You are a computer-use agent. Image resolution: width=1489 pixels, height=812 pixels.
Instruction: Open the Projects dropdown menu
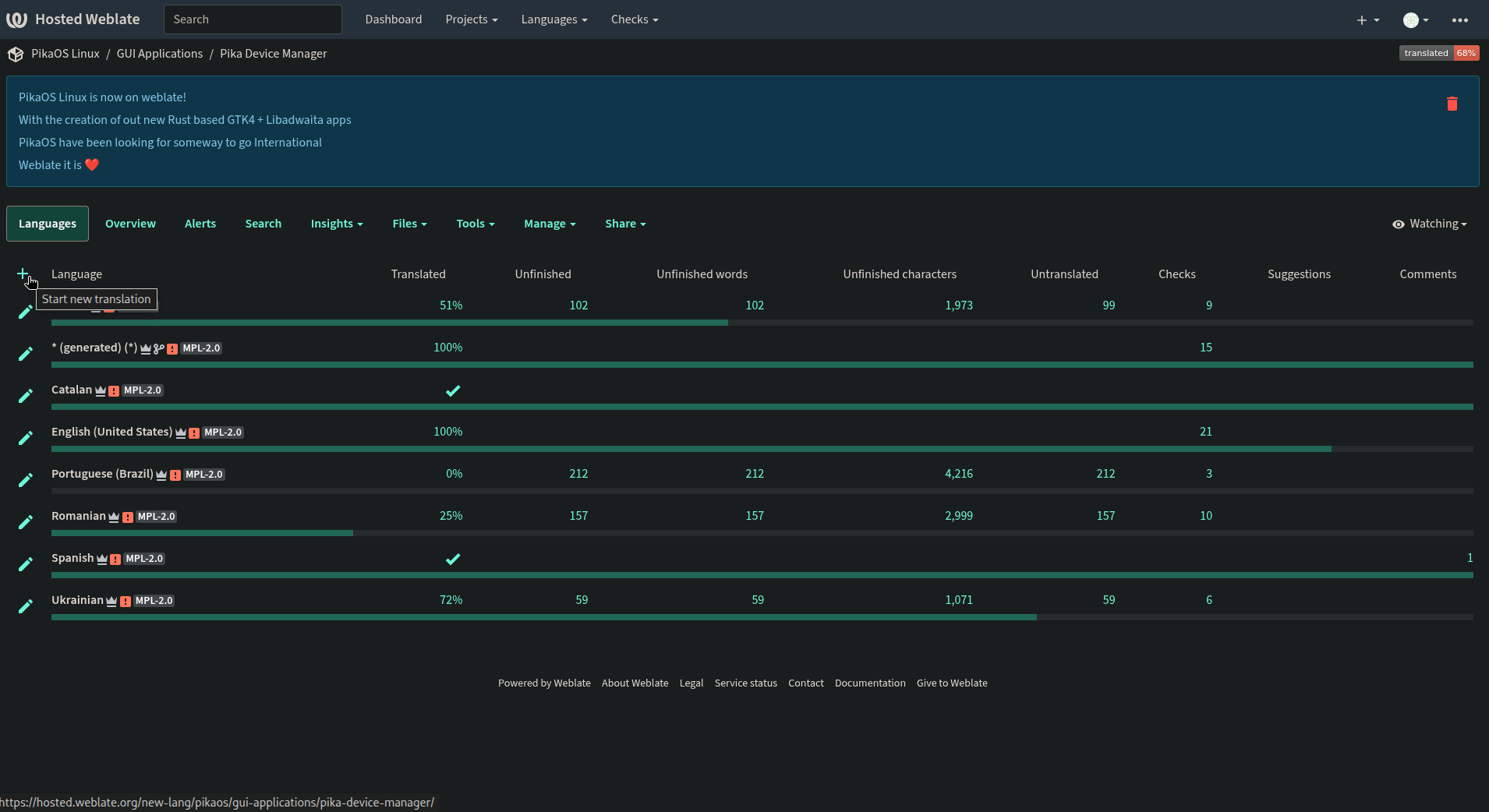[472, 19]
